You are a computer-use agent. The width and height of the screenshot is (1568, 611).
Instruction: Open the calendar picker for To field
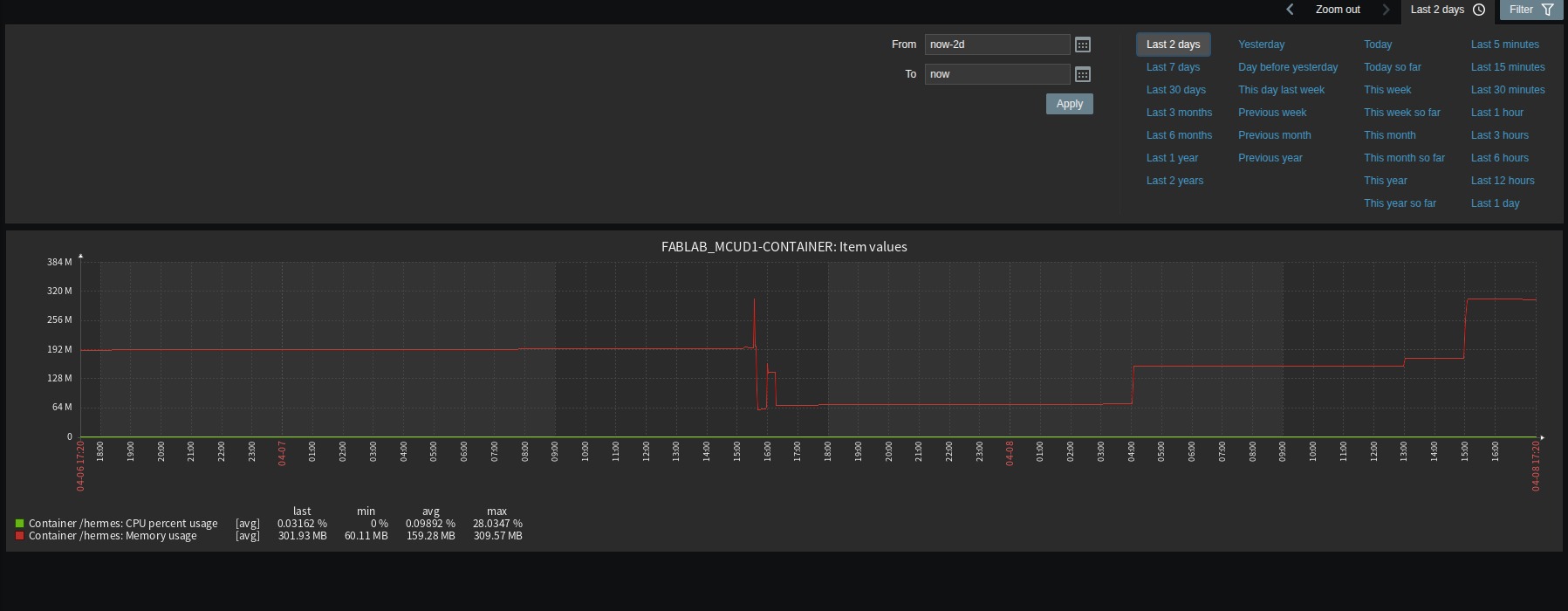coord(1083,74)
